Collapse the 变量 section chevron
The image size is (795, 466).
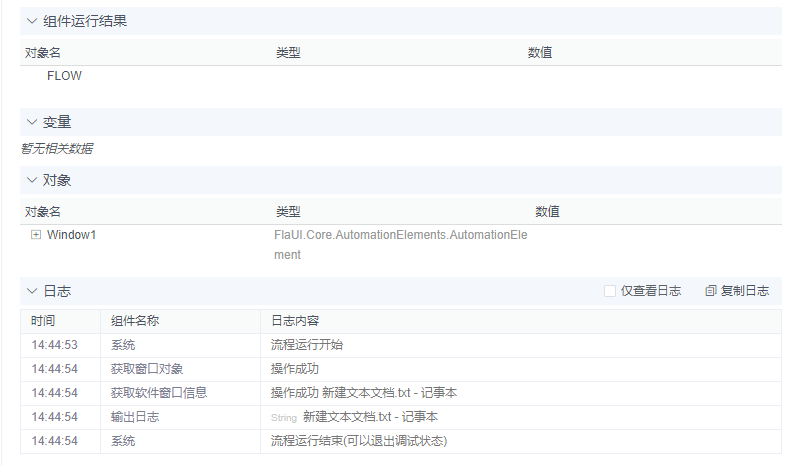click(x=32, y=122)
